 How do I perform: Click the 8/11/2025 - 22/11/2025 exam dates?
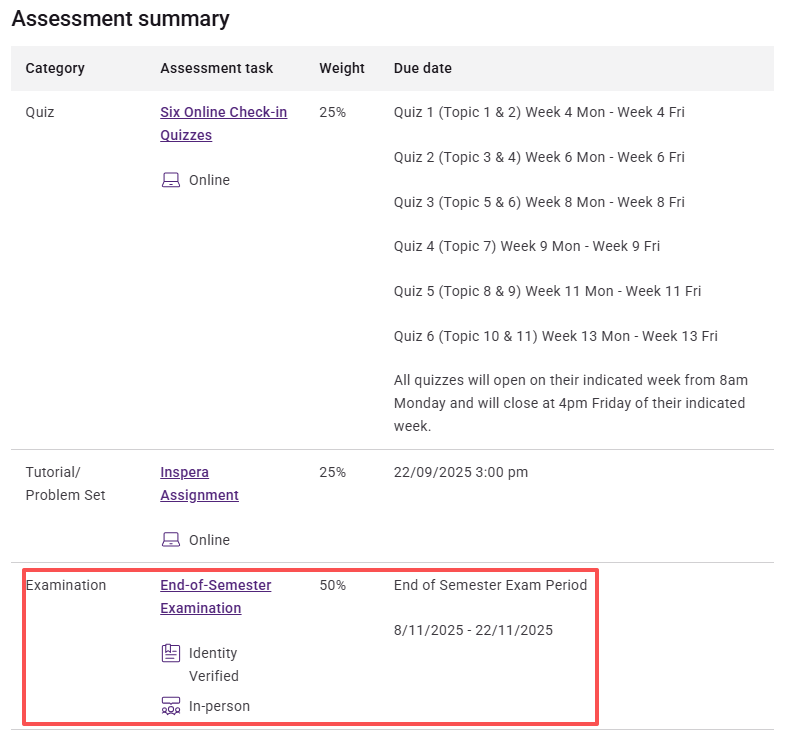473,630
